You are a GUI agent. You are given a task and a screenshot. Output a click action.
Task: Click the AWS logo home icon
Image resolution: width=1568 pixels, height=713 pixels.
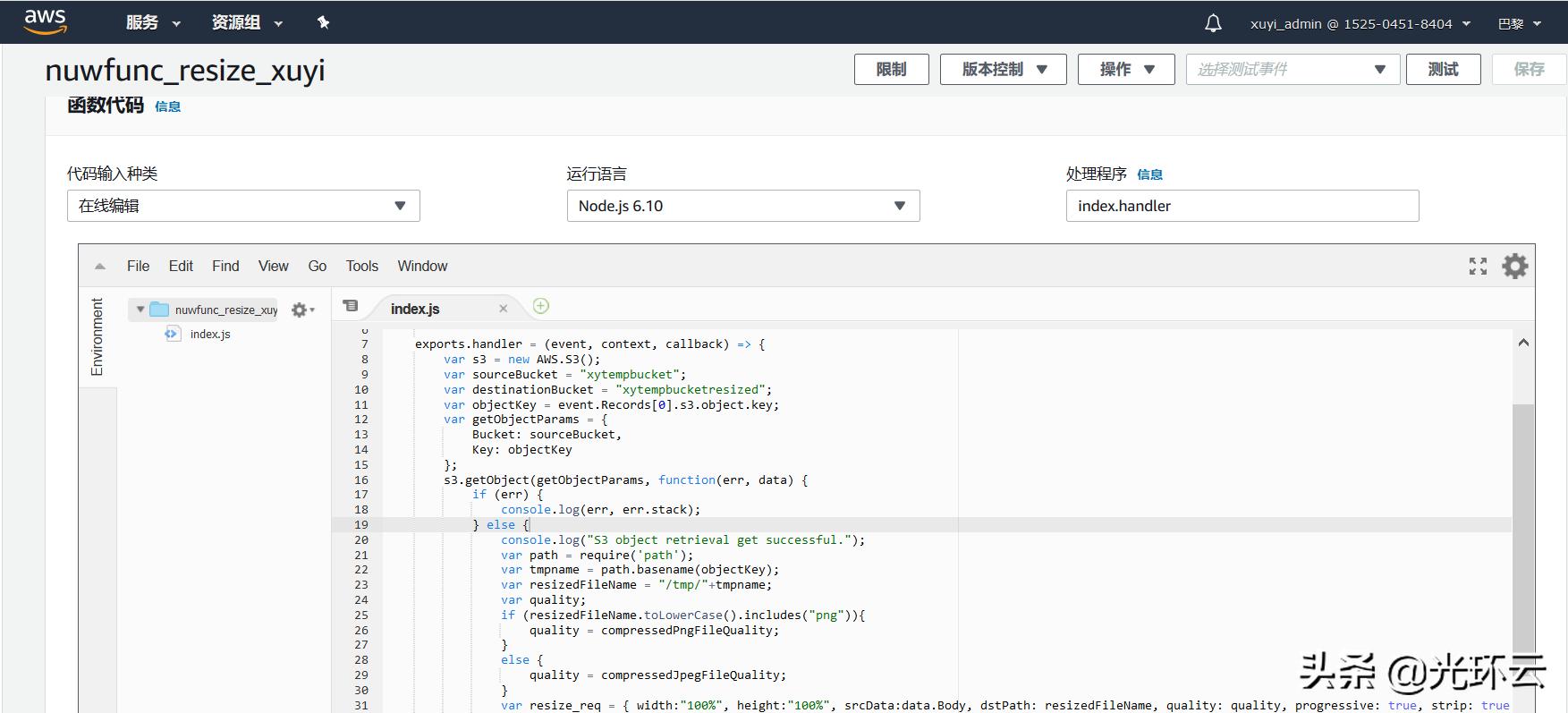pyautogui.click(x=45, y=21)
